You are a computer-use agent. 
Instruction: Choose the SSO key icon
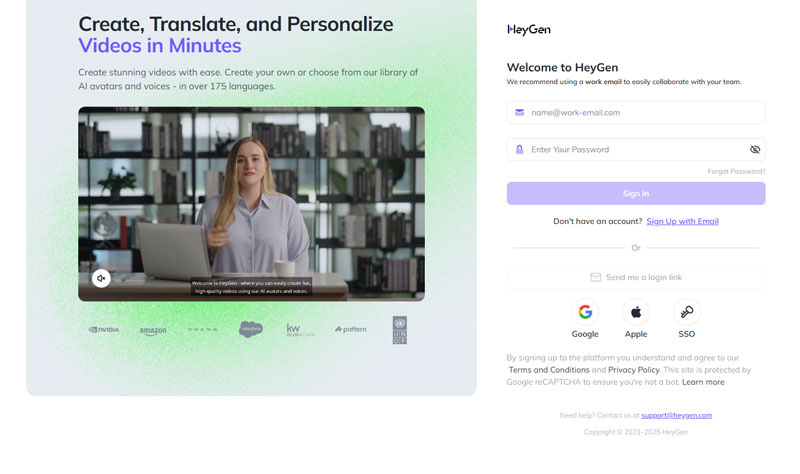687,312
